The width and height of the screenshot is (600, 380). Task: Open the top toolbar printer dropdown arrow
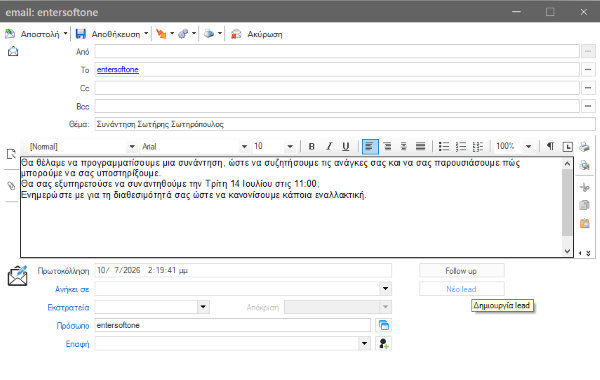220,34
